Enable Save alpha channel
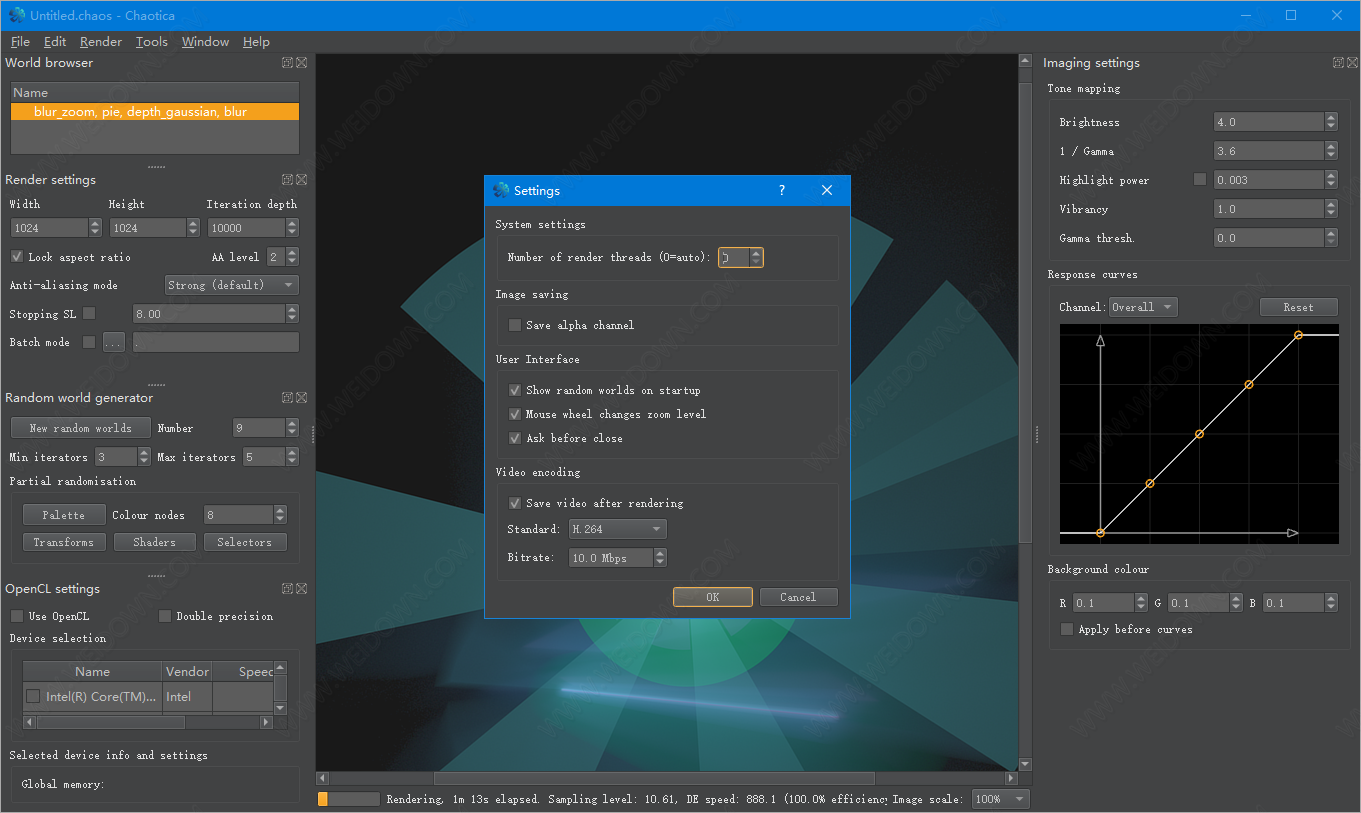 [x=515, y=325]
